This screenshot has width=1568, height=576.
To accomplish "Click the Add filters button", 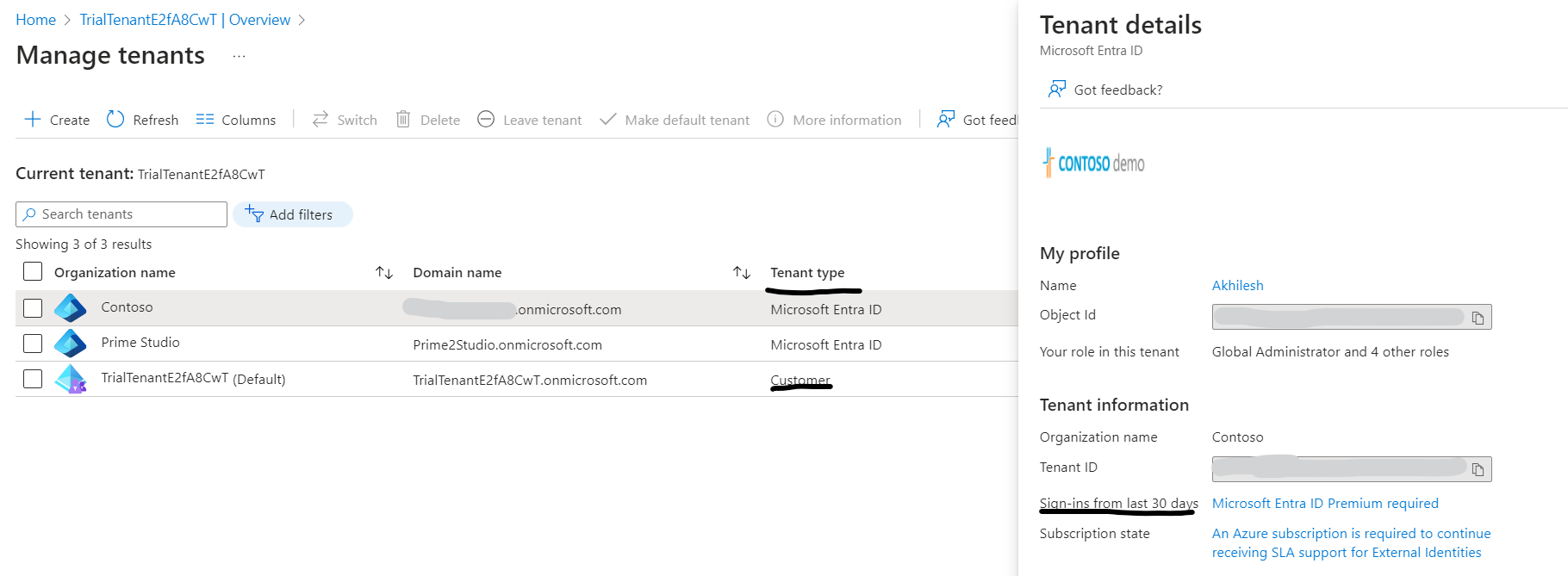I will [x=293, y=214].
